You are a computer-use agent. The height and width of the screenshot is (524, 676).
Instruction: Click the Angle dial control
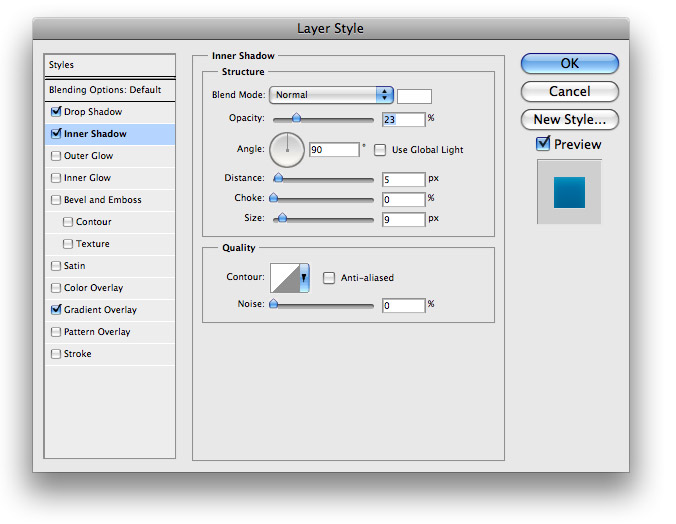pyautogui.click(x=287, y=150)
